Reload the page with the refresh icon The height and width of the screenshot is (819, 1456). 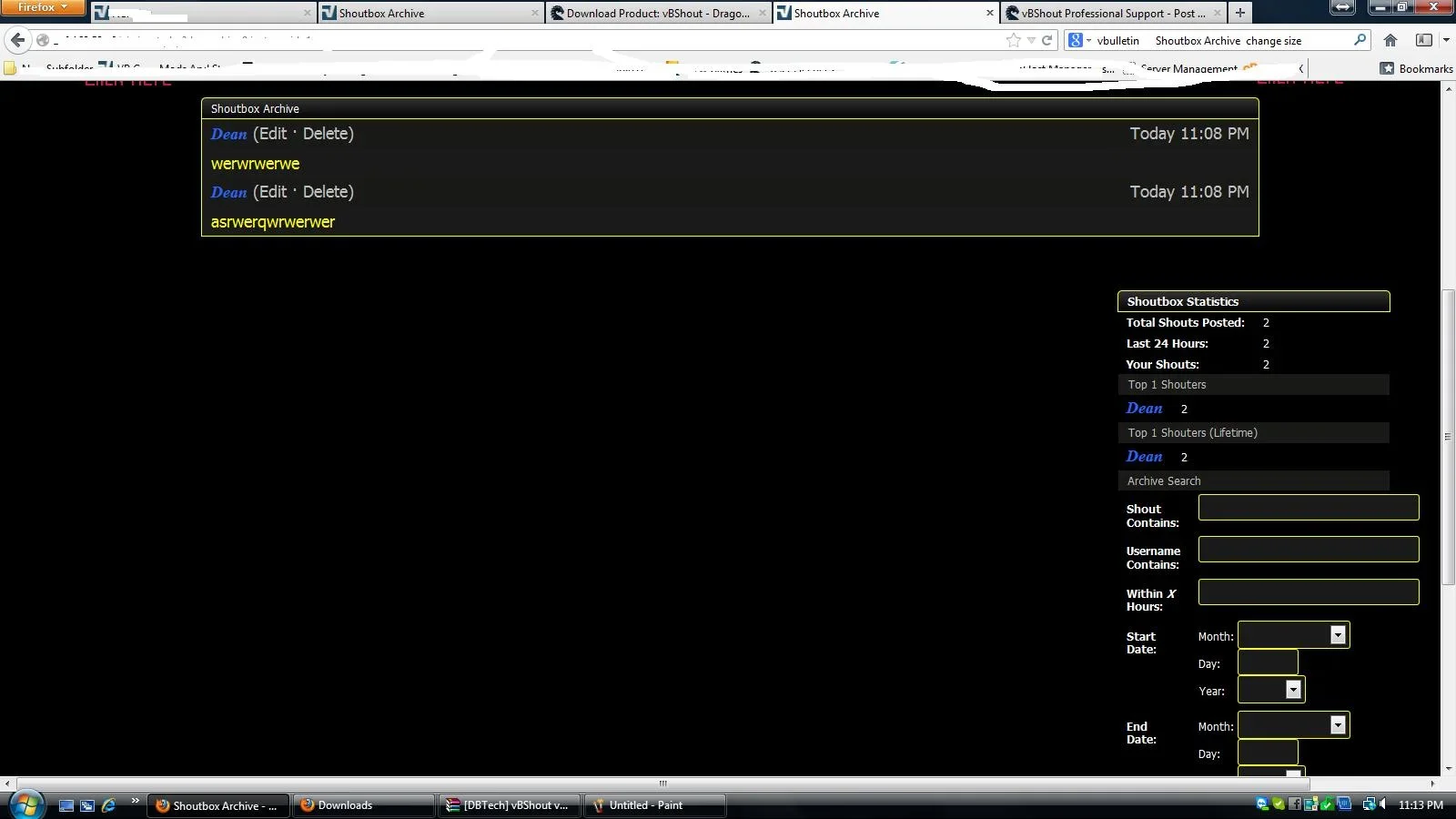click(1047, 40)
